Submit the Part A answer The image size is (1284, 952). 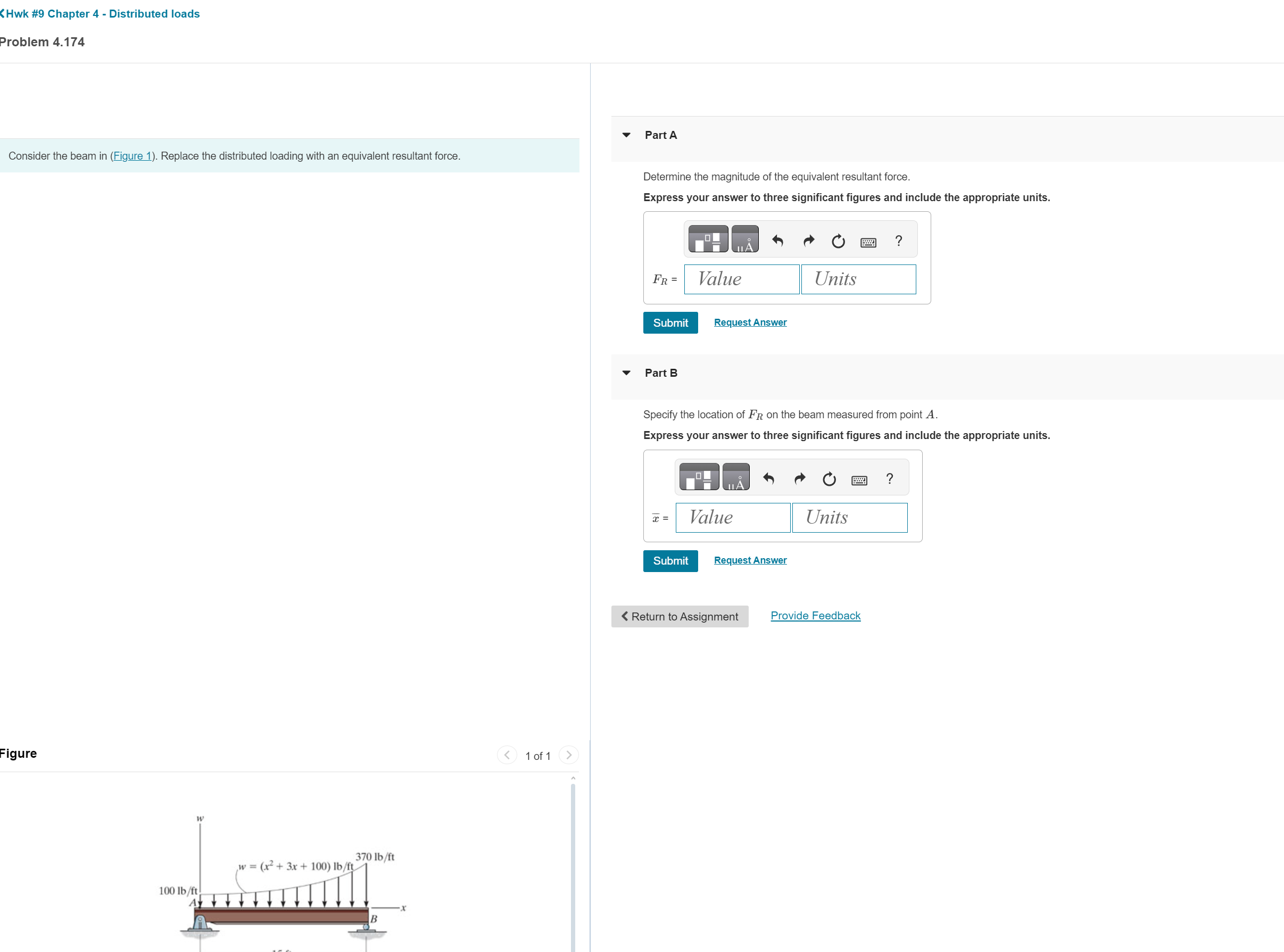(669, 322)
